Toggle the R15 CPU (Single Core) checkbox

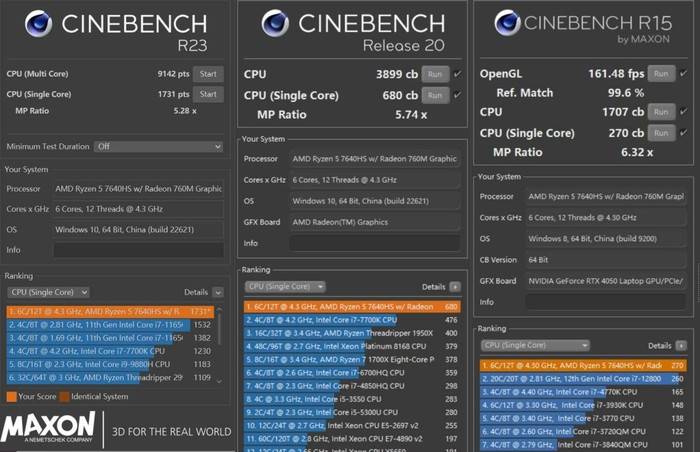683,132
